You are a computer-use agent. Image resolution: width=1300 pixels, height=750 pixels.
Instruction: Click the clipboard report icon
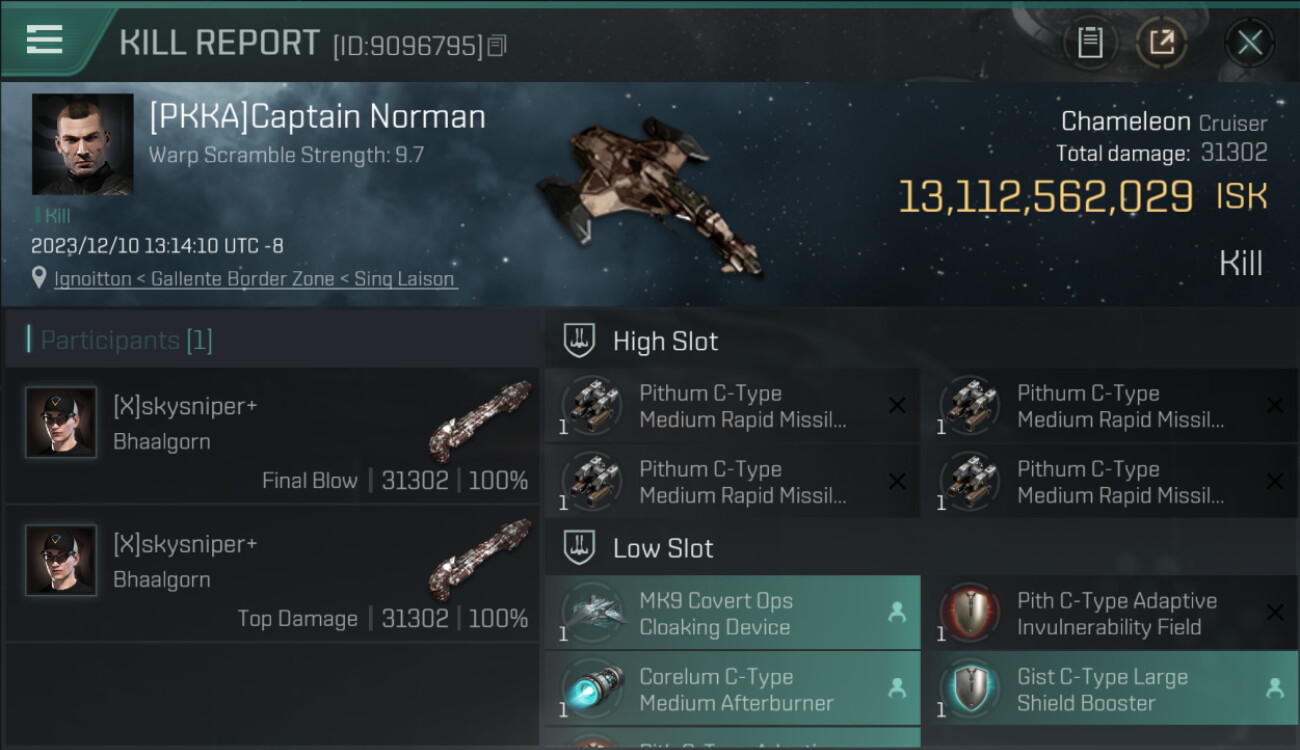pyautogui.click(x=1090, y=42)
